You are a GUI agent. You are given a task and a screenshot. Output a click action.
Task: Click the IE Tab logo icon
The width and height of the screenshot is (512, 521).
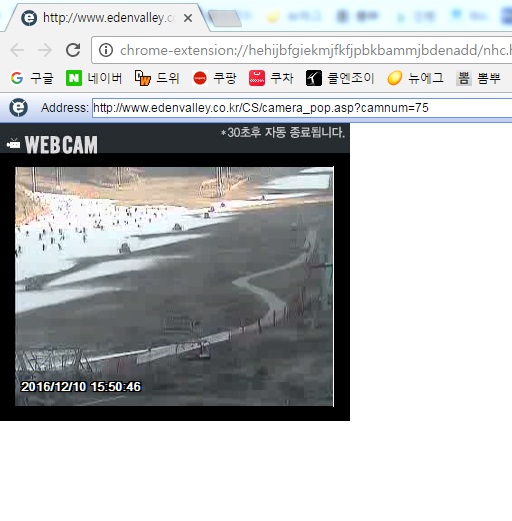(x=18, y=107)
